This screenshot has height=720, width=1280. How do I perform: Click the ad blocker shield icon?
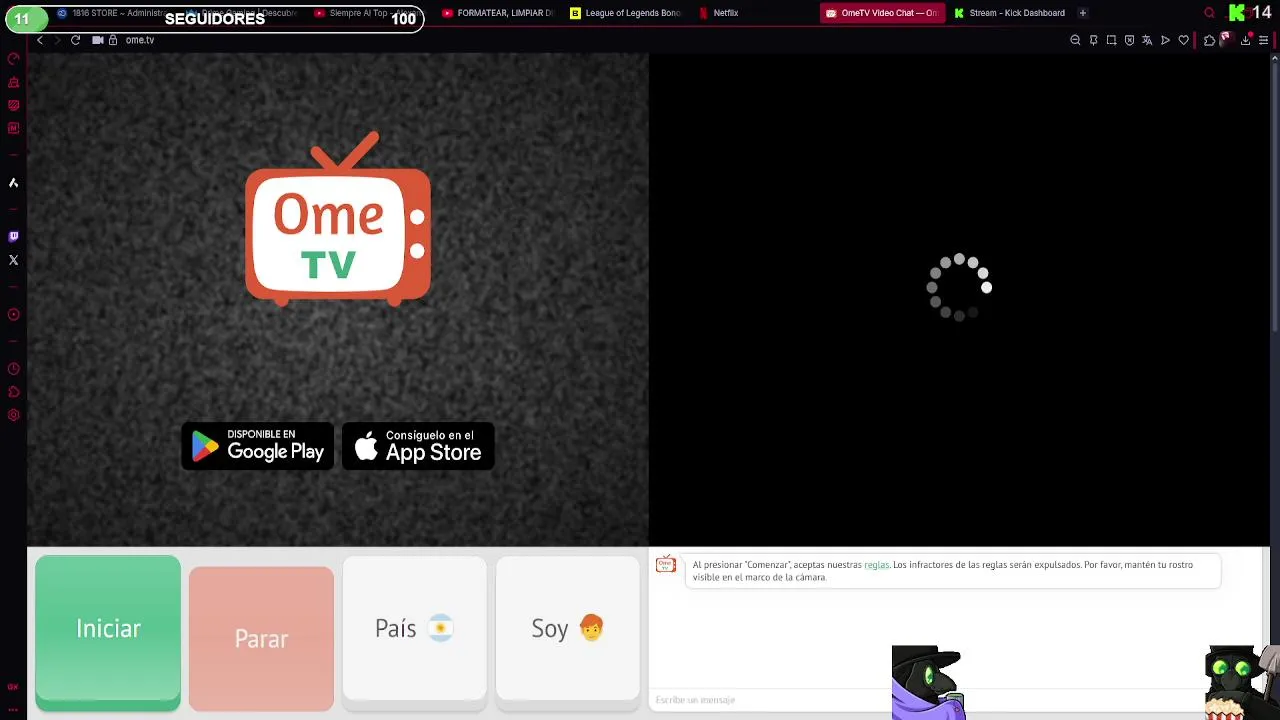pyautogui.click(x=1129, y=40)
